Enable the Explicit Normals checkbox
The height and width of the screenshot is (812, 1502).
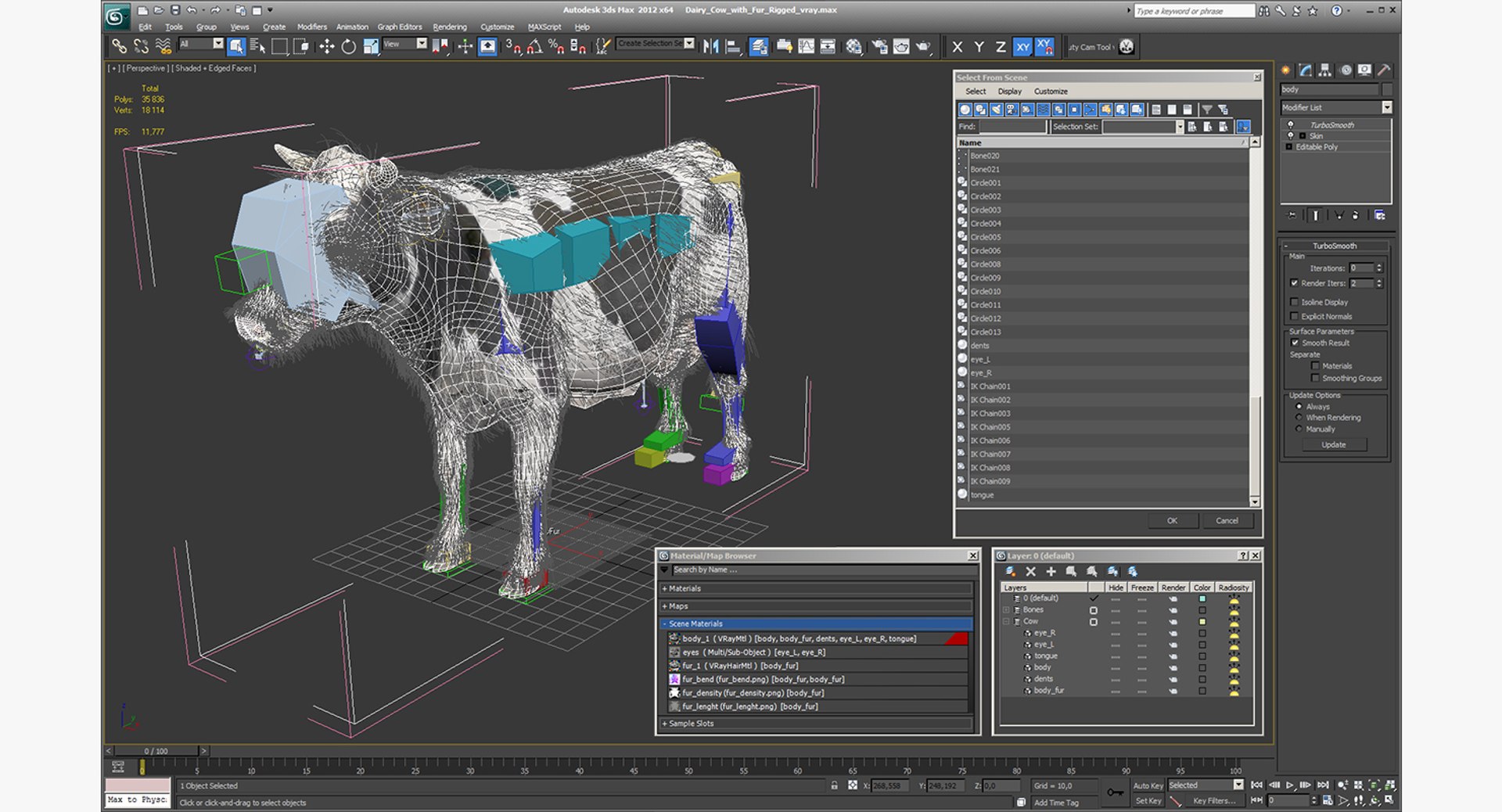click(x=1294, y=316)
